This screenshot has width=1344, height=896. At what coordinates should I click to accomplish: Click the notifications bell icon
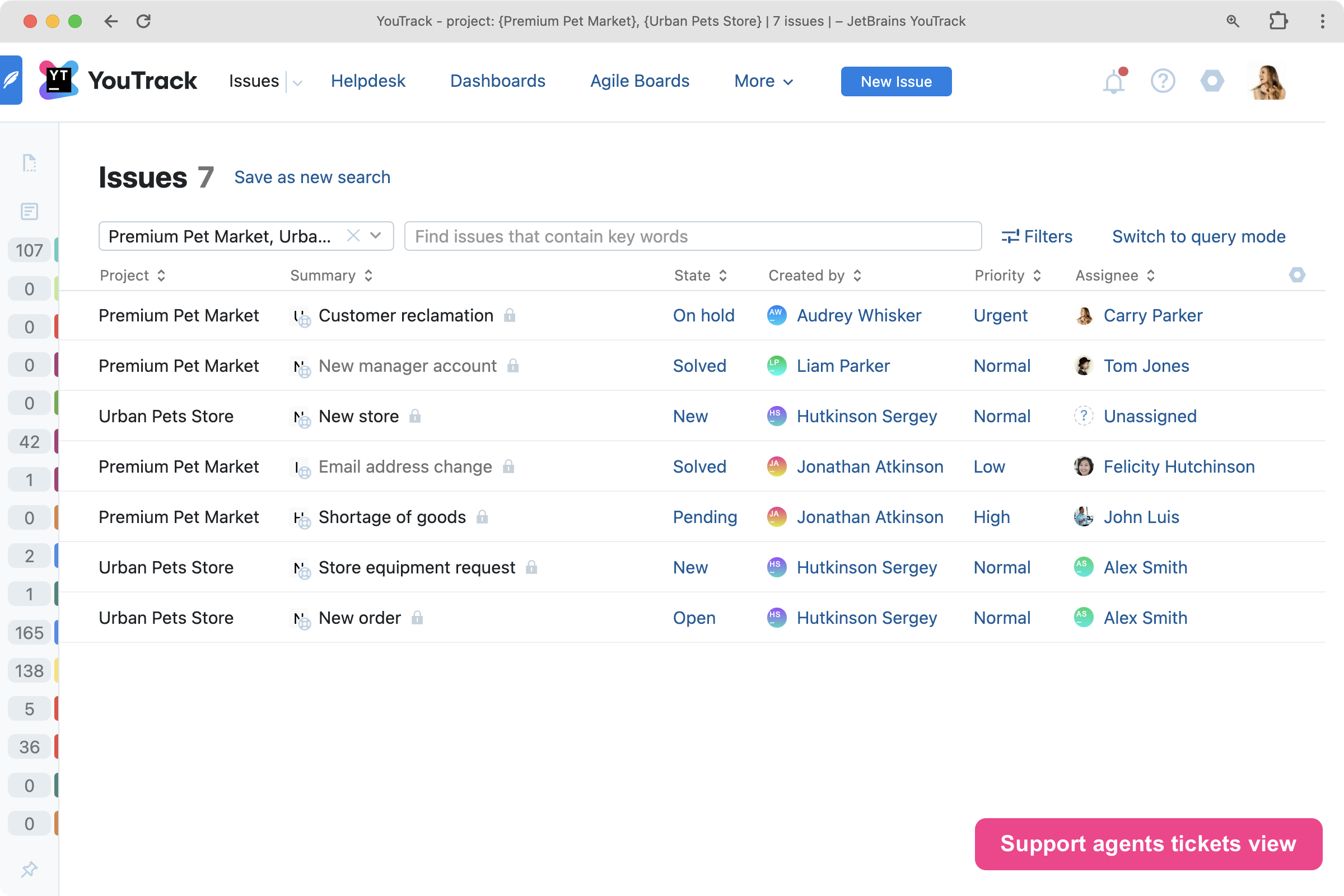(x=1113, y=82)
